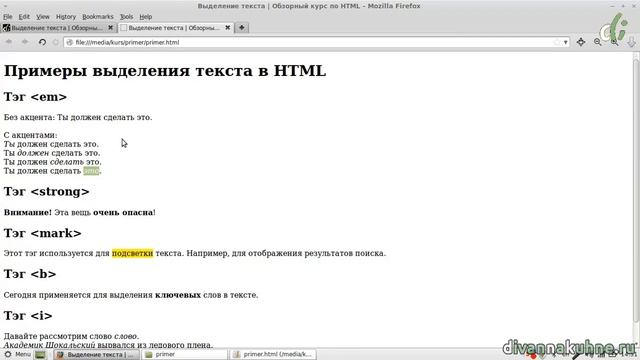Screen dimensions: 640x360
Task: Open the History menu
Action: (66, 17)
